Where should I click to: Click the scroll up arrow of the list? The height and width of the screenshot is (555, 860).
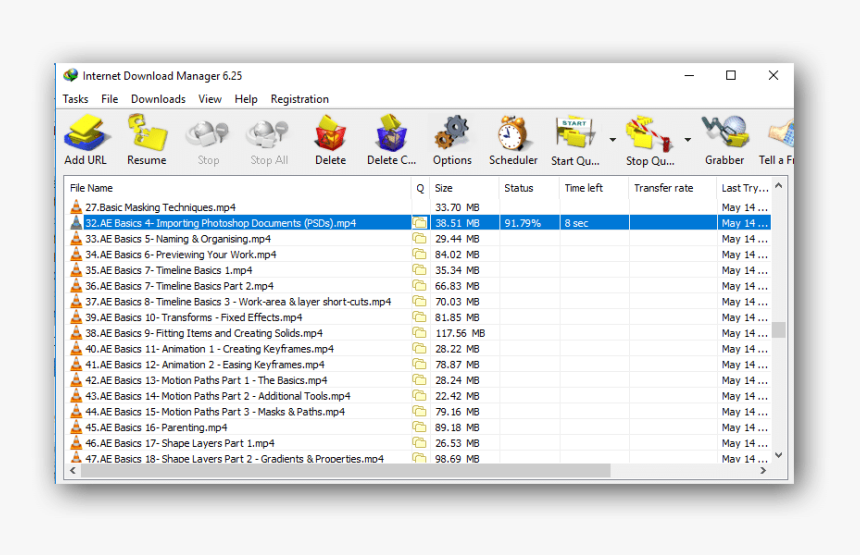(778, 186)
